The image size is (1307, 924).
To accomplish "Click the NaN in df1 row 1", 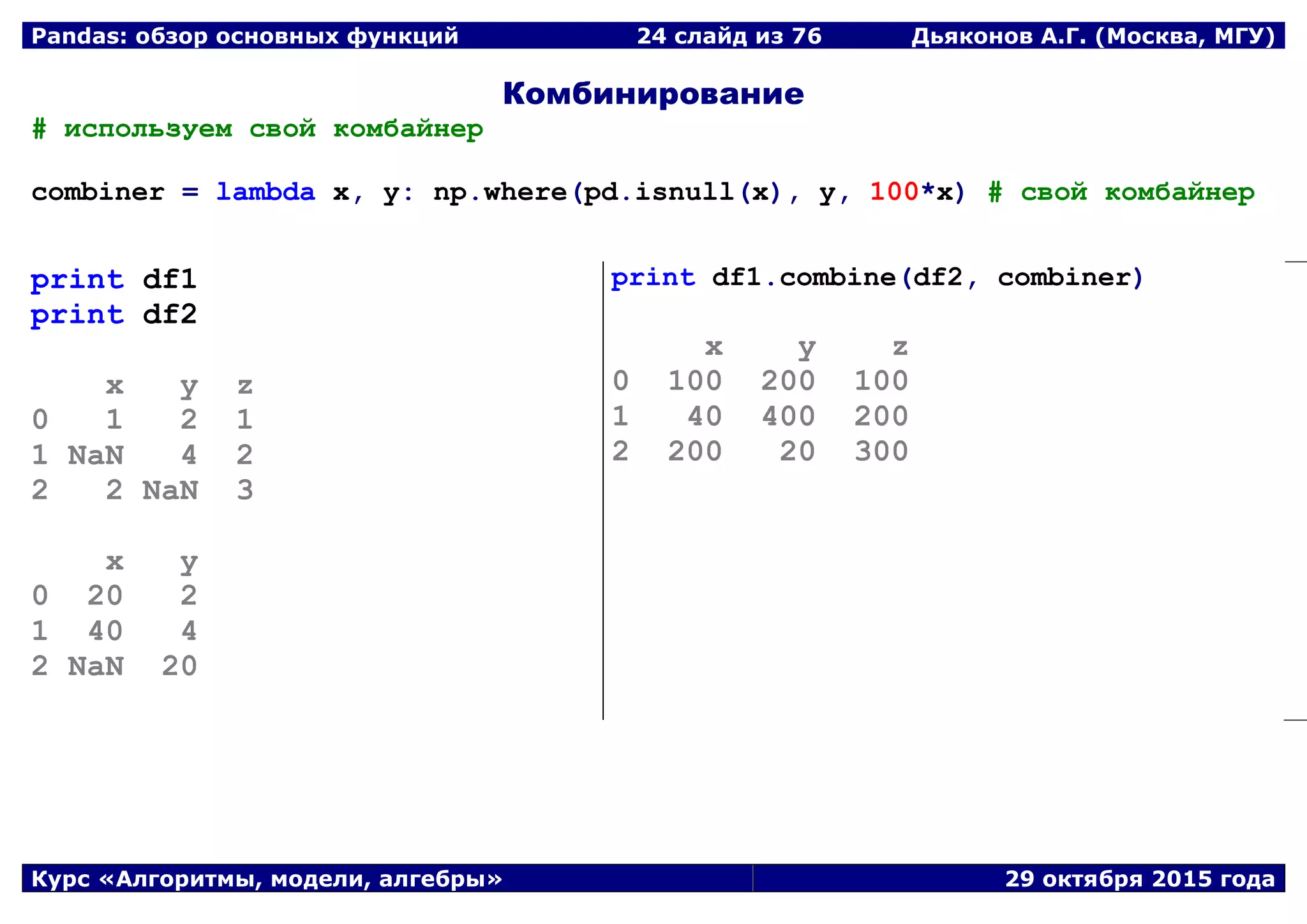I will tap(96, 456).
